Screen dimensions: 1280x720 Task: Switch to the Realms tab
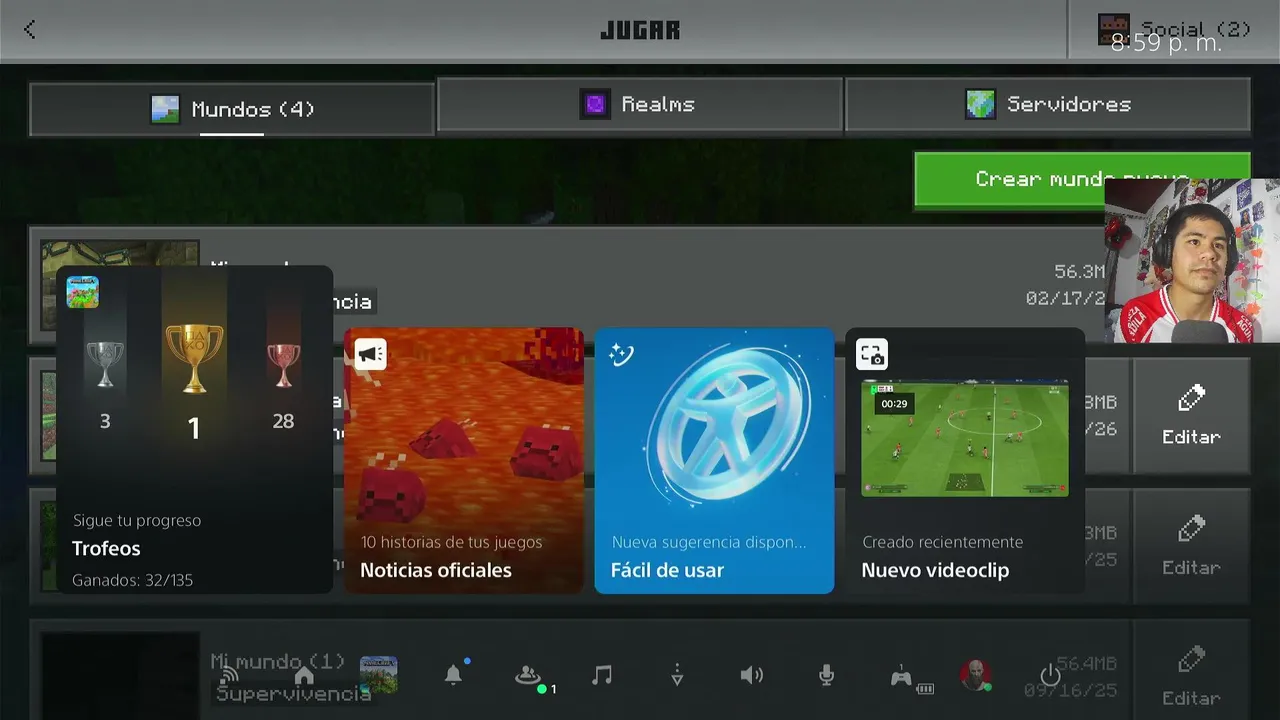[640, 104]
